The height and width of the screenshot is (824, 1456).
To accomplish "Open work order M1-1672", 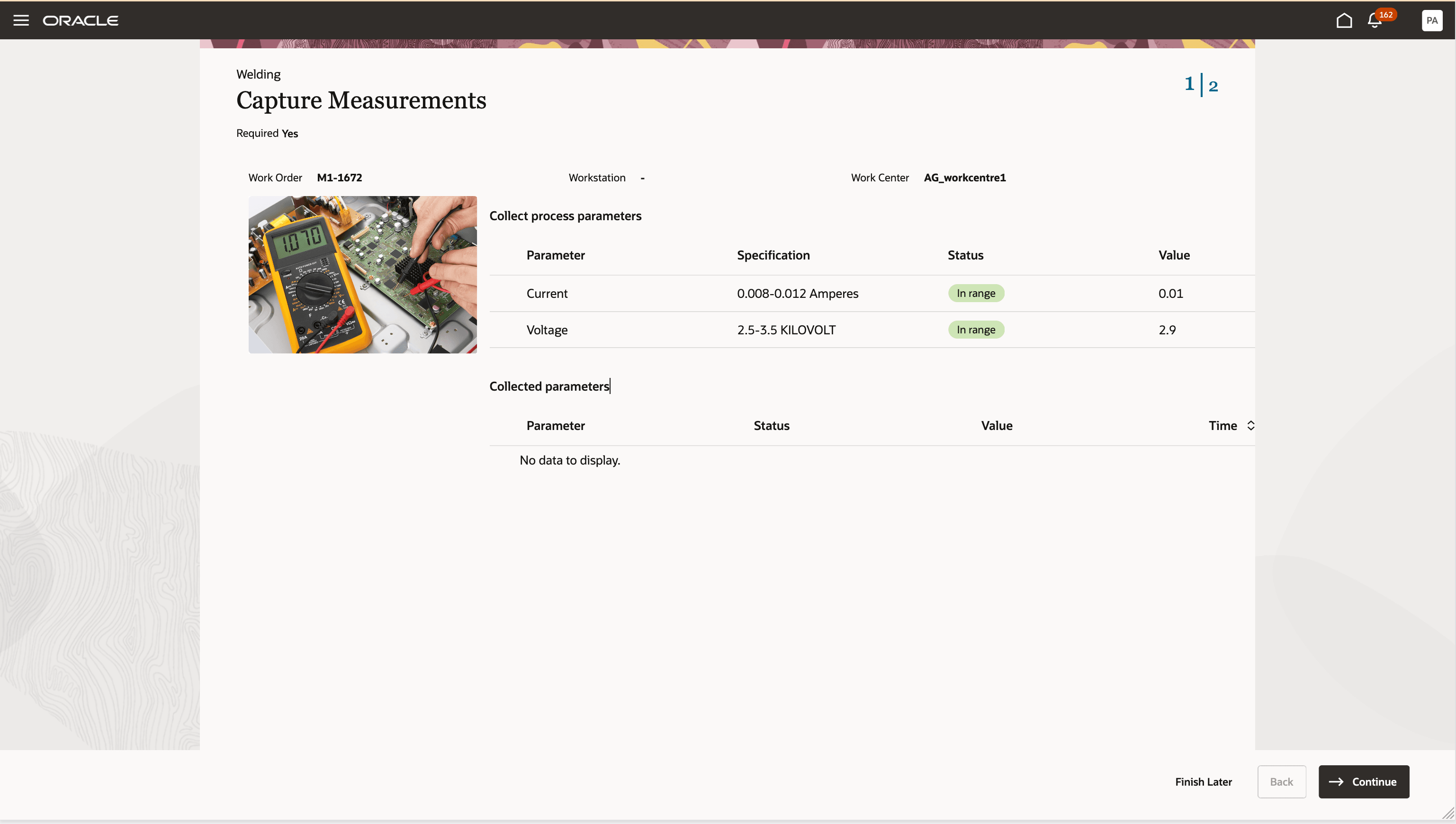I will click(x=339, y=177).
